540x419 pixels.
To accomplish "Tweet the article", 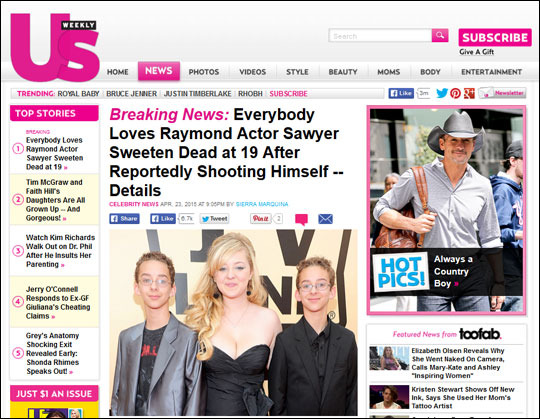I will click(x=214, y=219).
